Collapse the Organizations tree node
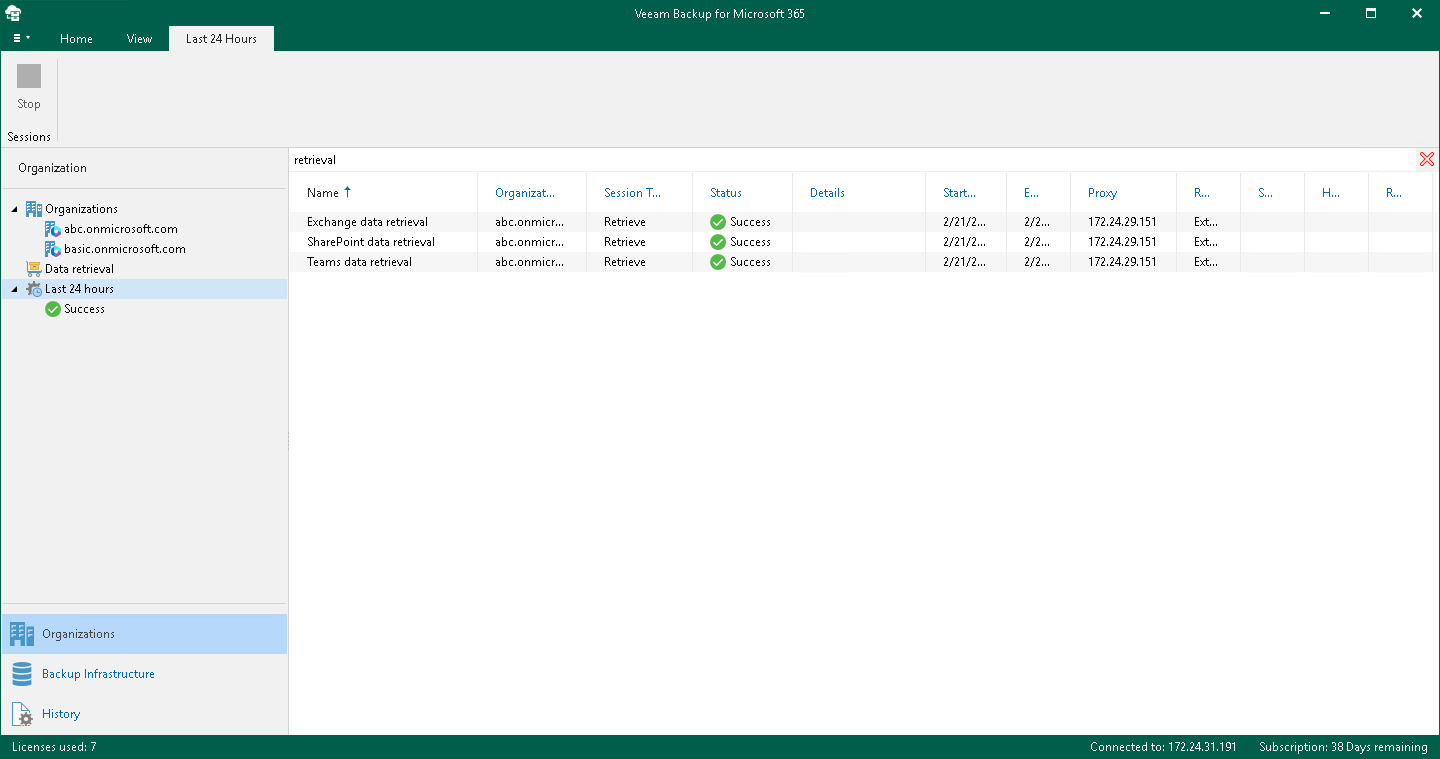1440x759 pixels. tap(14, 209)
